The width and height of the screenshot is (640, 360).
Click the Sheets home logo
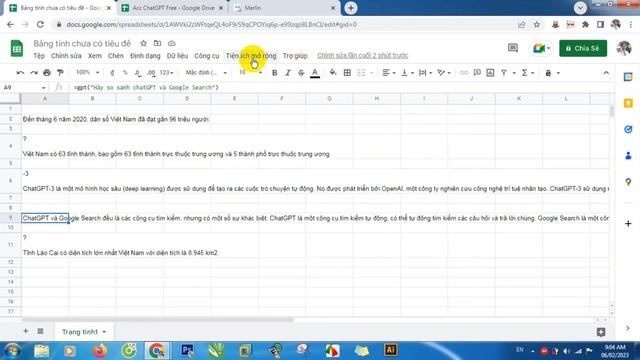[17, 49]
